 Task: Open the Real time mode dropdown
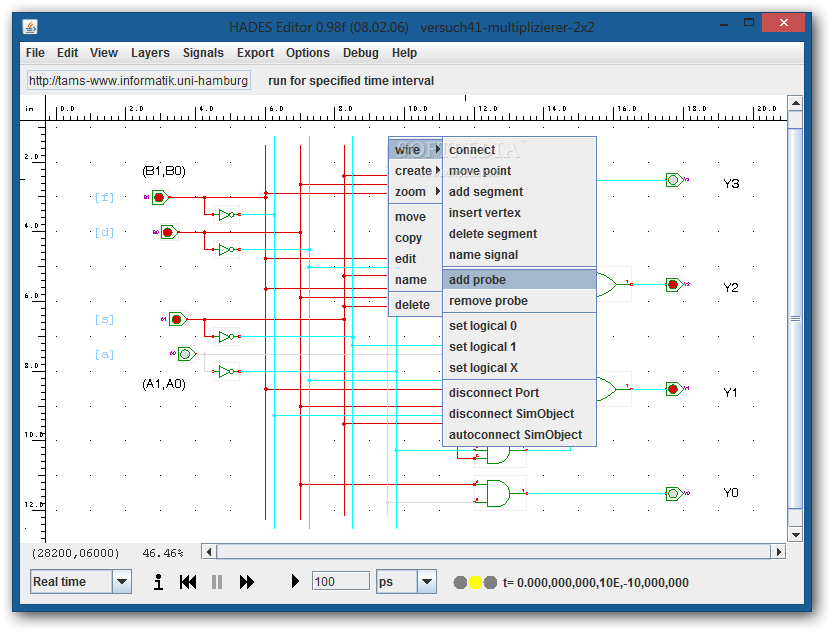click(122, 582)
